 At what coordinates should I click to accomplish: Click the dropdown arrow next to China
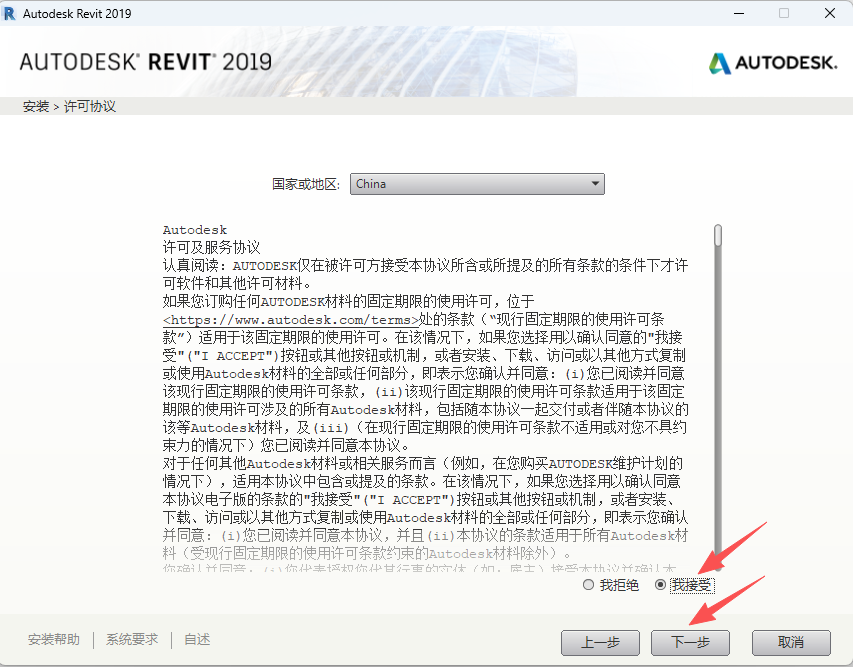tap(596, 183)
